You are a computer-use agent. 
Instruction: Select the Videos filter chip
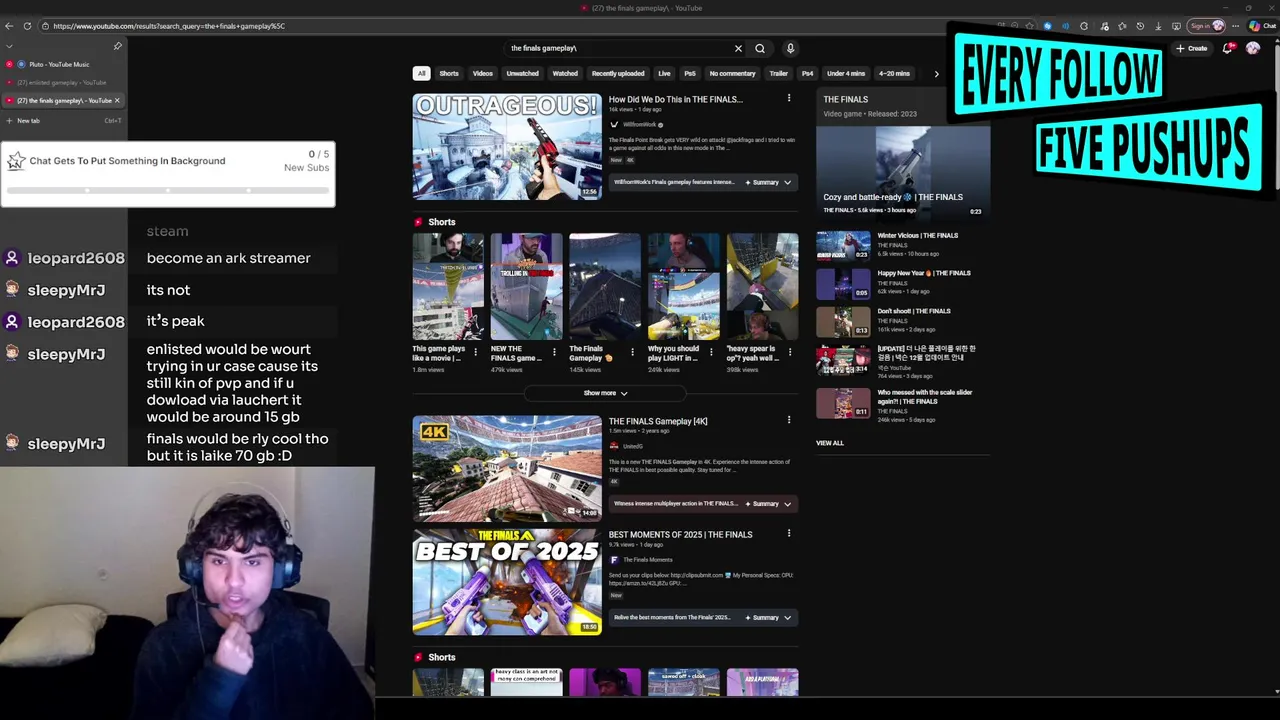pos(483,73)
